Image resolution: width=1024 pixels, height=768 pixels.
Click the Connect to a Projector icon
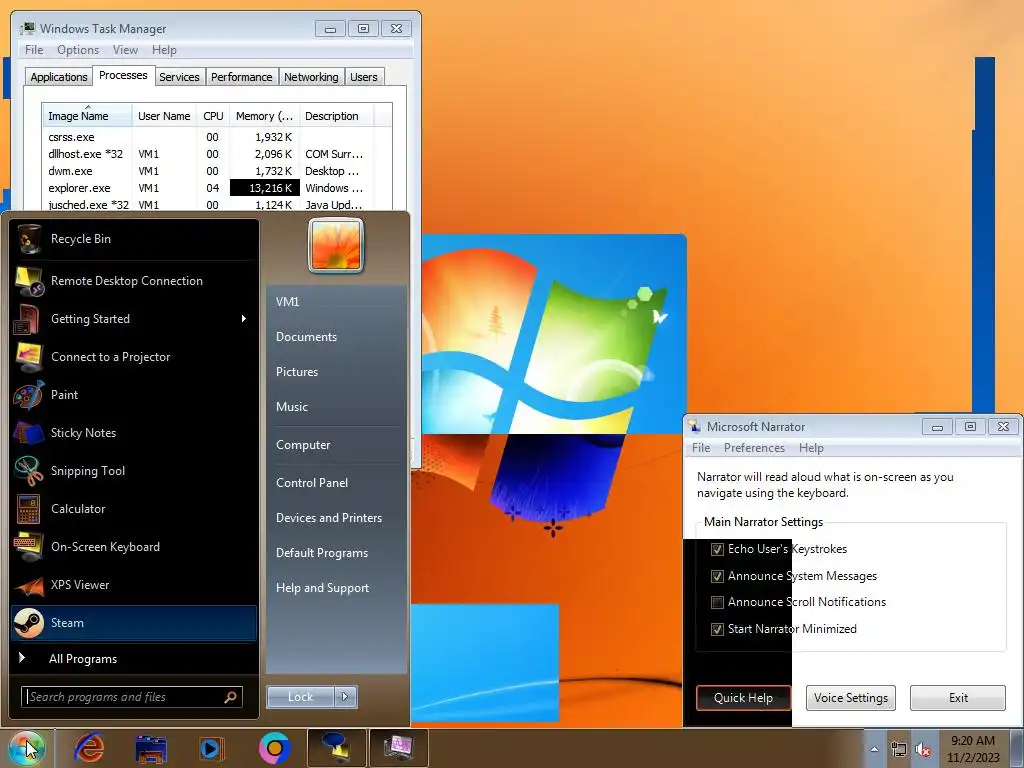coord(29,357)
